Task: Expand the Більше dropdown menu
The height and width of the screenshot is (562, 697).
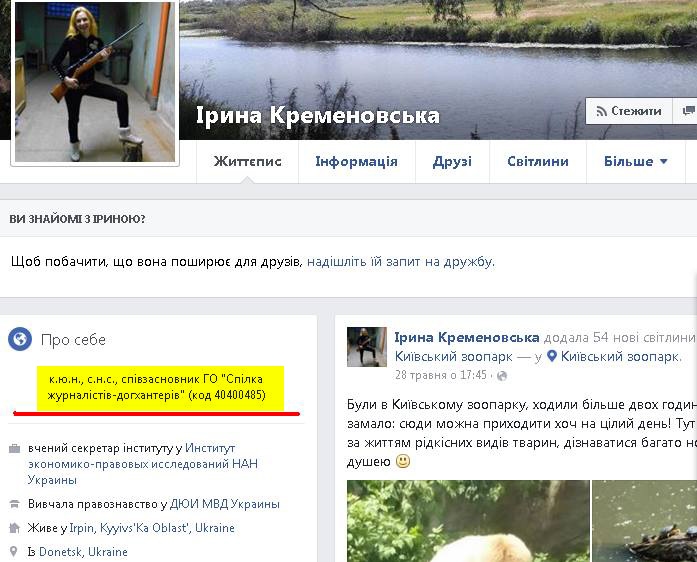Action: click(x=636, y=161)
